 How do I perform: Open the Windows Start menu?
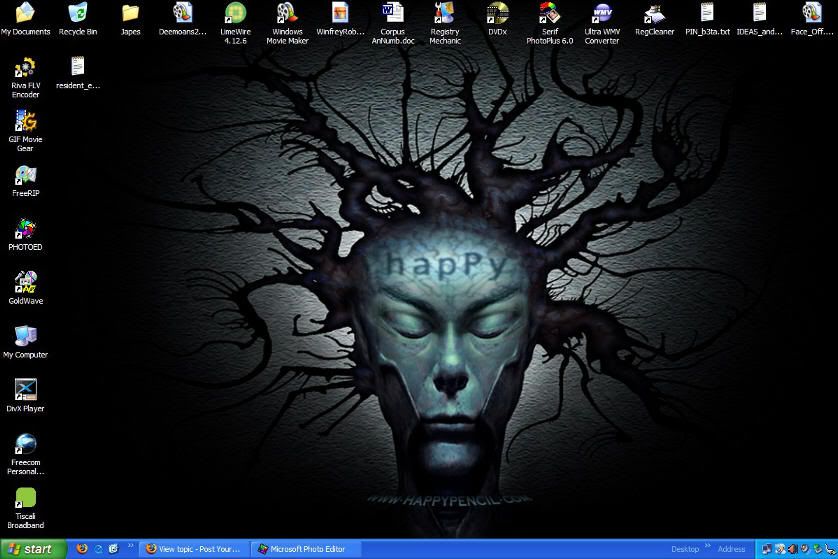(33, 549)
